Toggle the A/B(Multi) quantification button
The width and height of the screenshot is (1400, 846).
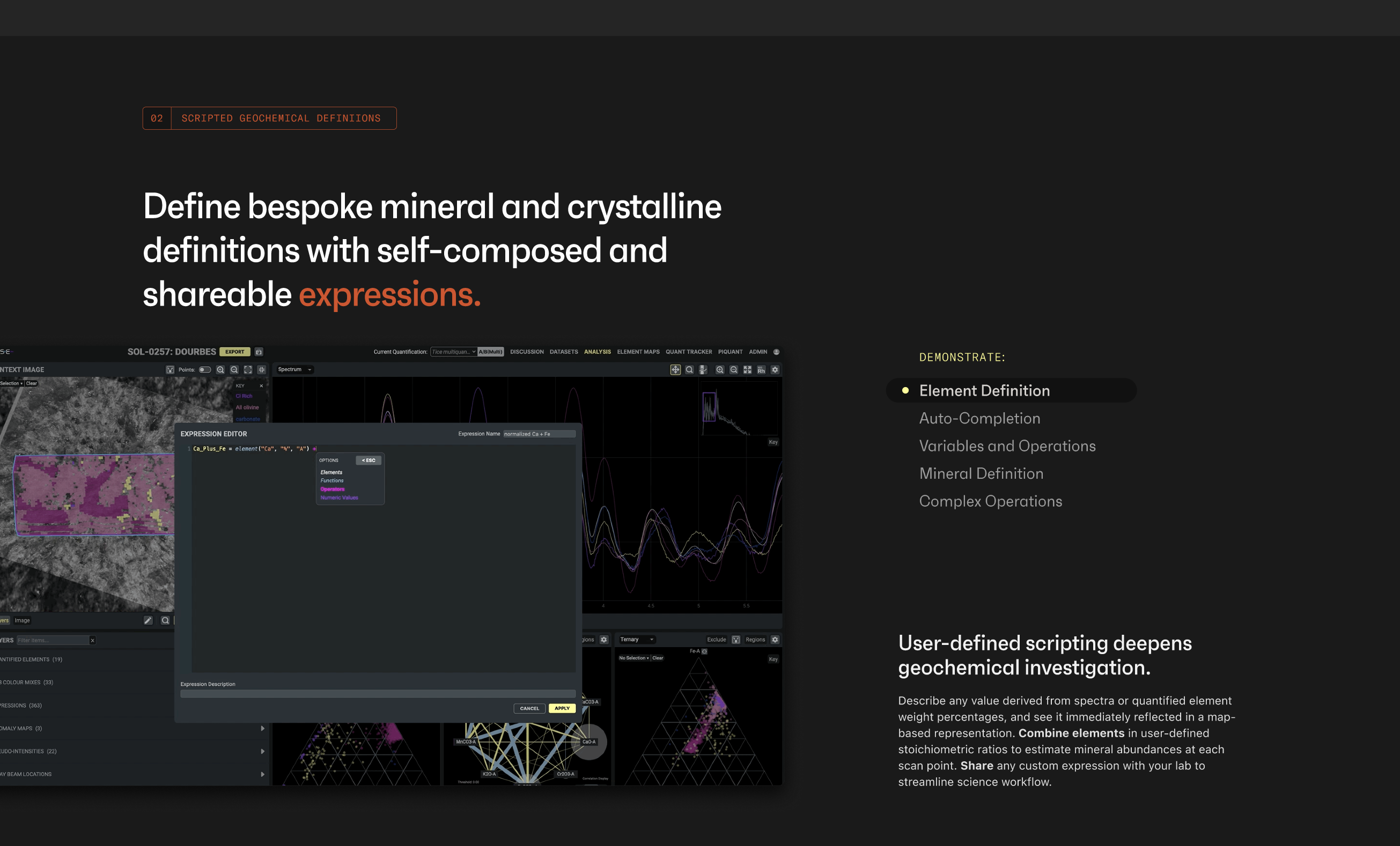point(490,352)
